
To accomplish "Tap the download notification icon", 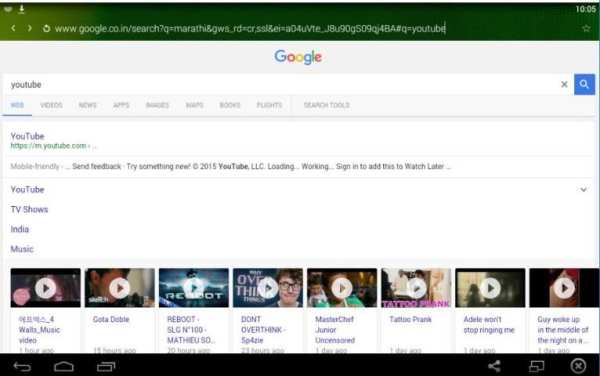I will point(22,9).
